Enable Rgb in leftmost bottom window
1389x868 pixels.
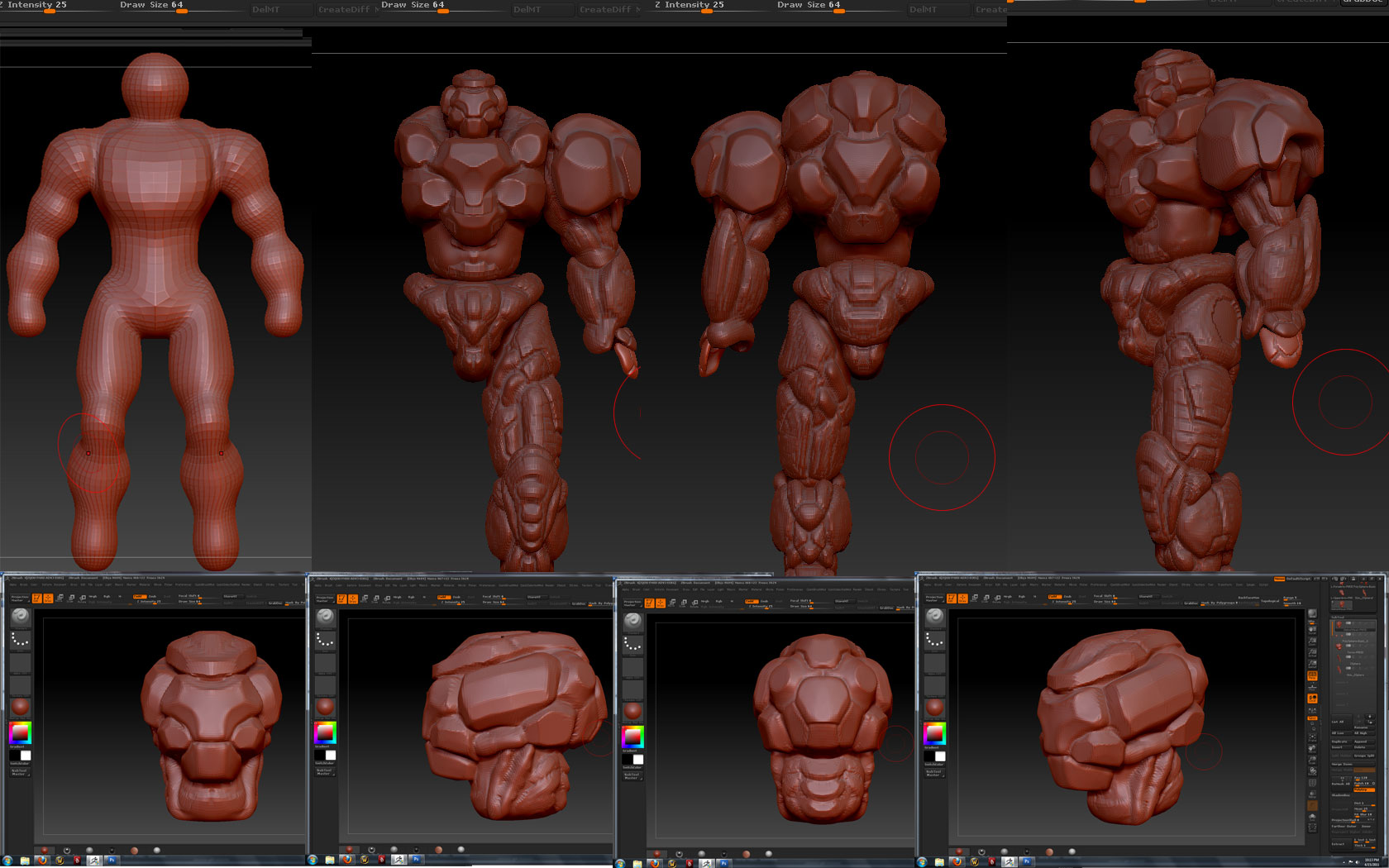point(107,596)
